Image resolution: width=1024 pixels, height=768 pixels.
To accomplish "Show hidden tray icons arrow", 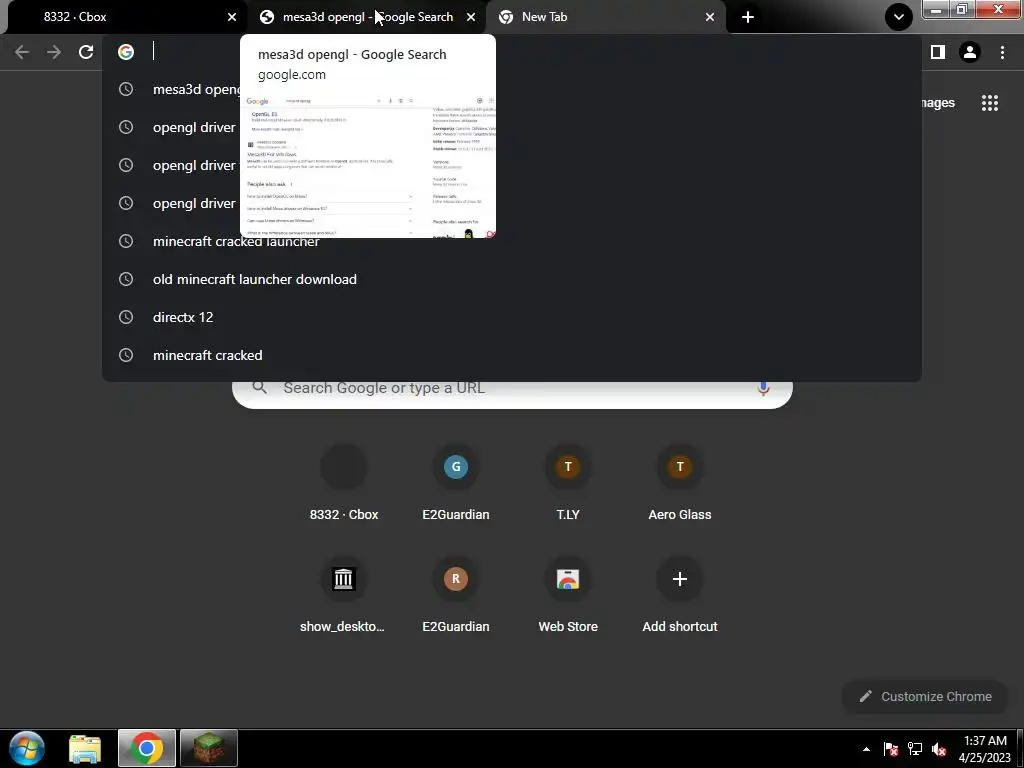I will coord(866,749).
